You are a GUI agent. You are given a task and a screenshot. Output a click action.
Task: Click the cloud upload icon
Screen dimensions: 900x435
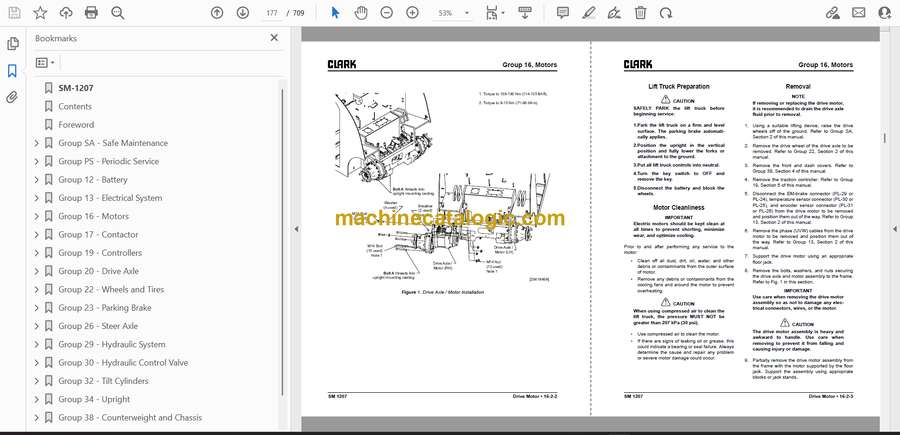pyautogui.click(x=66, y=13)
